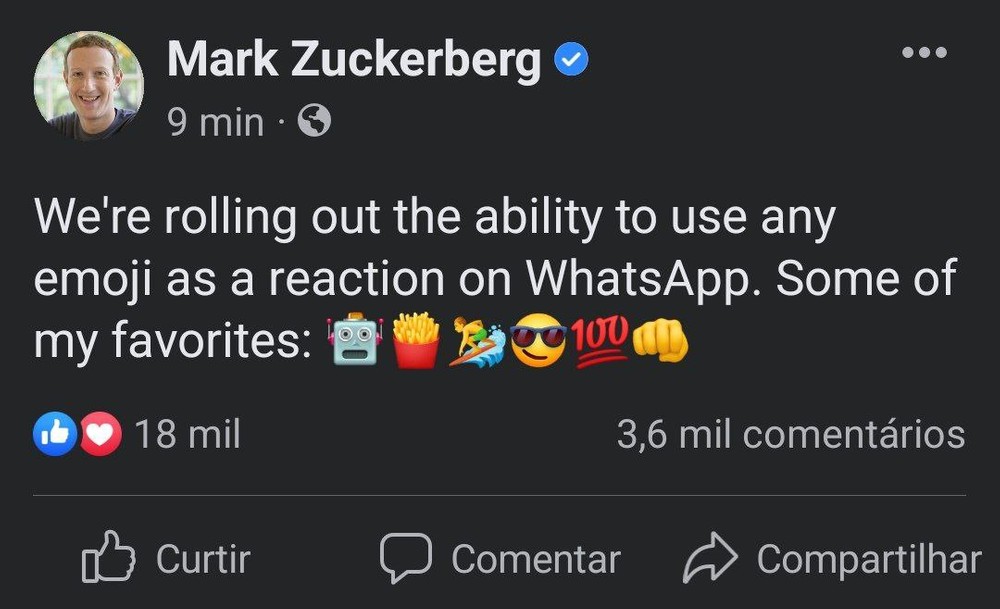Click the sunglasses face emoji
This screenshot has width=1000, height=609.
538,341
